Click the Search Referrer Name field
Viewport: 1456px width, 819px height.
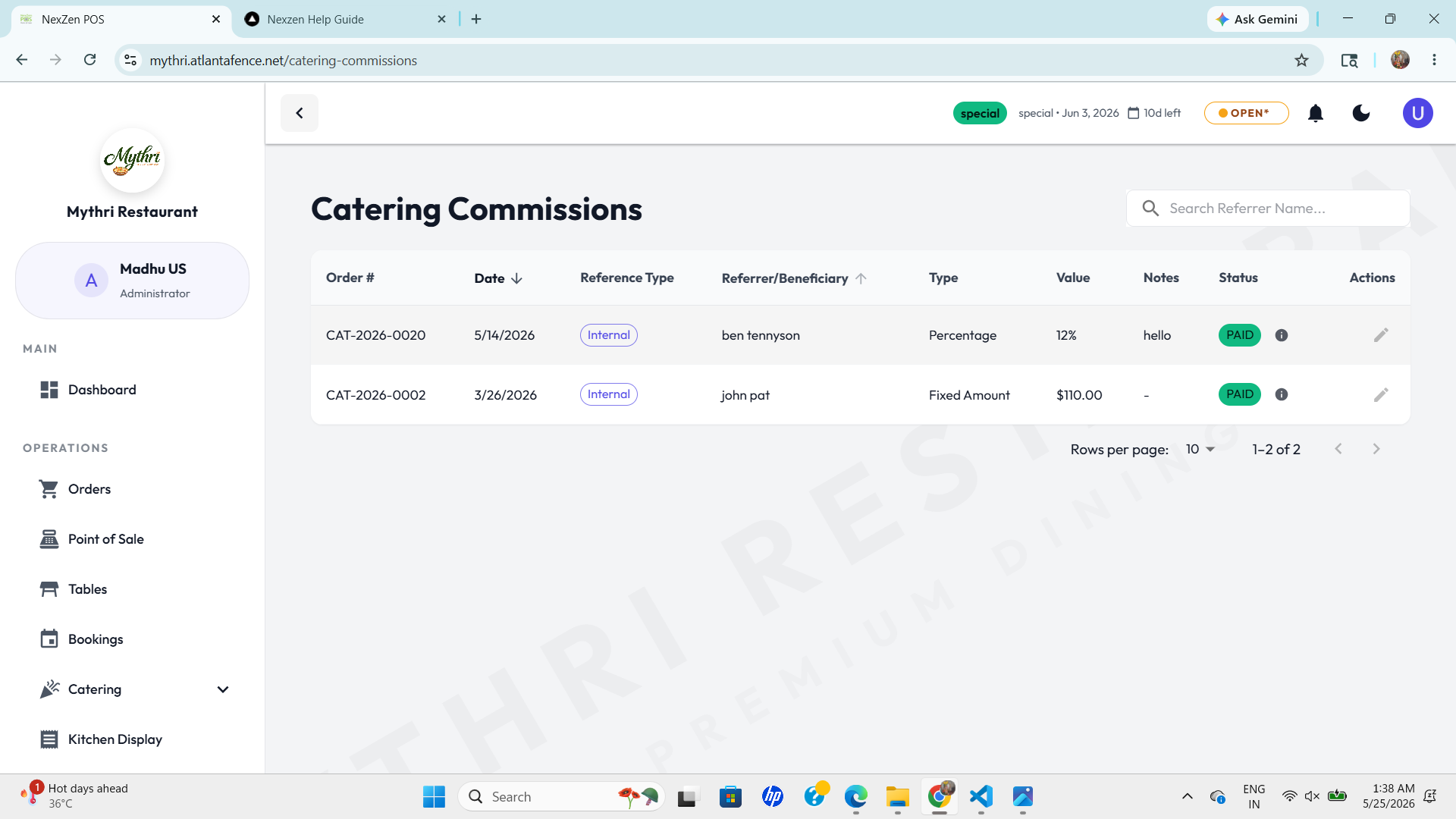click(1268, 209)
